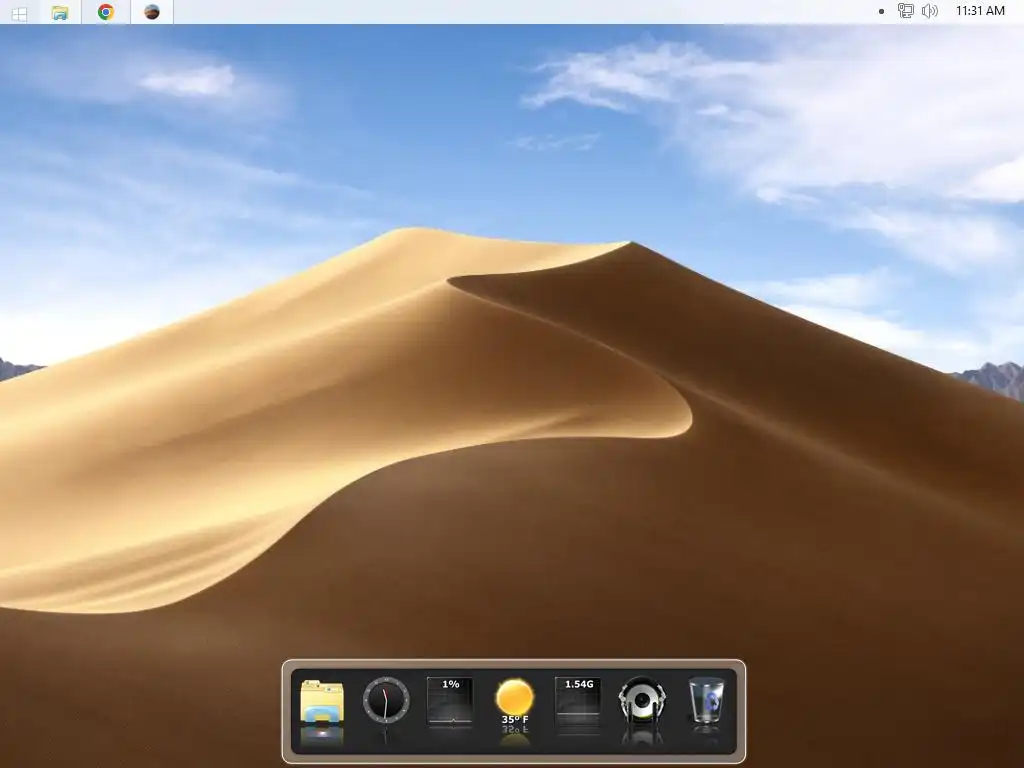
Task: Open the RAM meter showing 1.54G
Action: (578, 701)
